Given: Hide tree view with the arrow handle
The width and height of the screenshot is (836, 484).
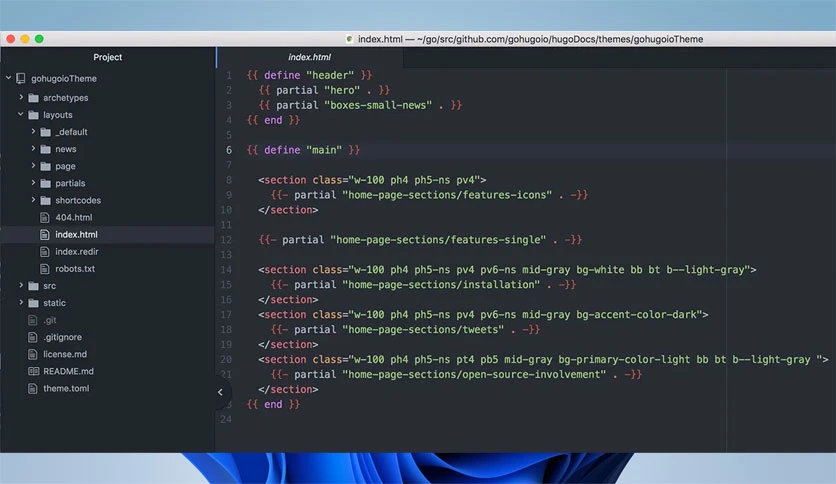Looking at the screenshot, I should [220, 392].
